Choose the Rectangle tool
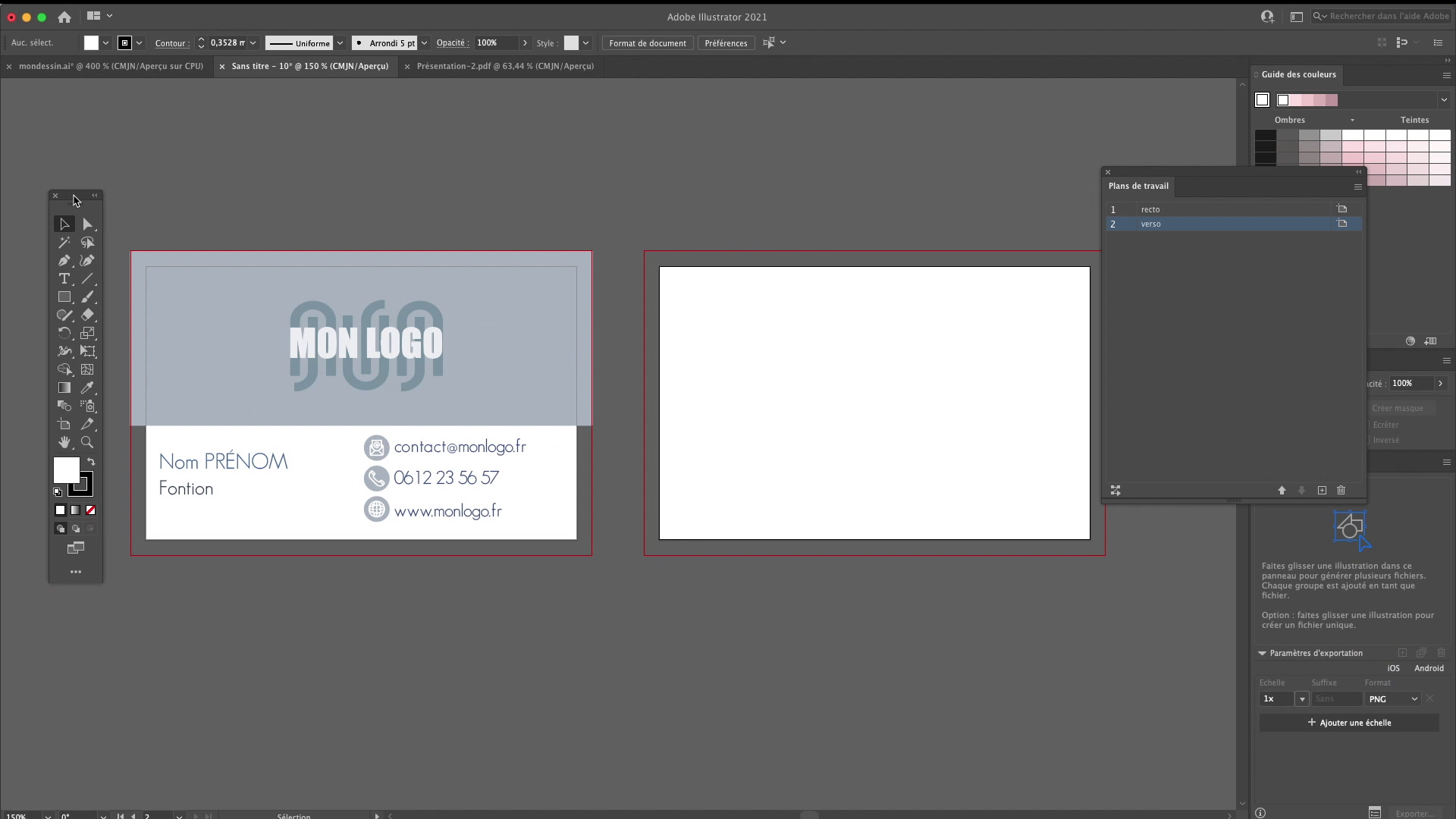The height and width of the screenshot is (819, 1456). point(64,297)
